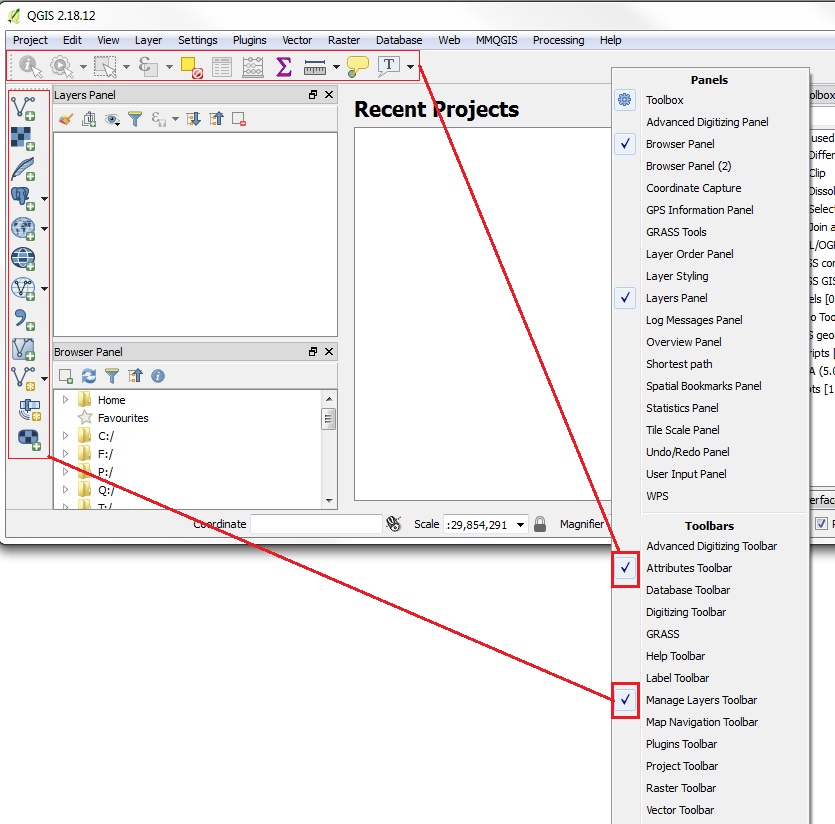Uncheck Attributes Toolbar in the Toolbars list

(625, 568)
